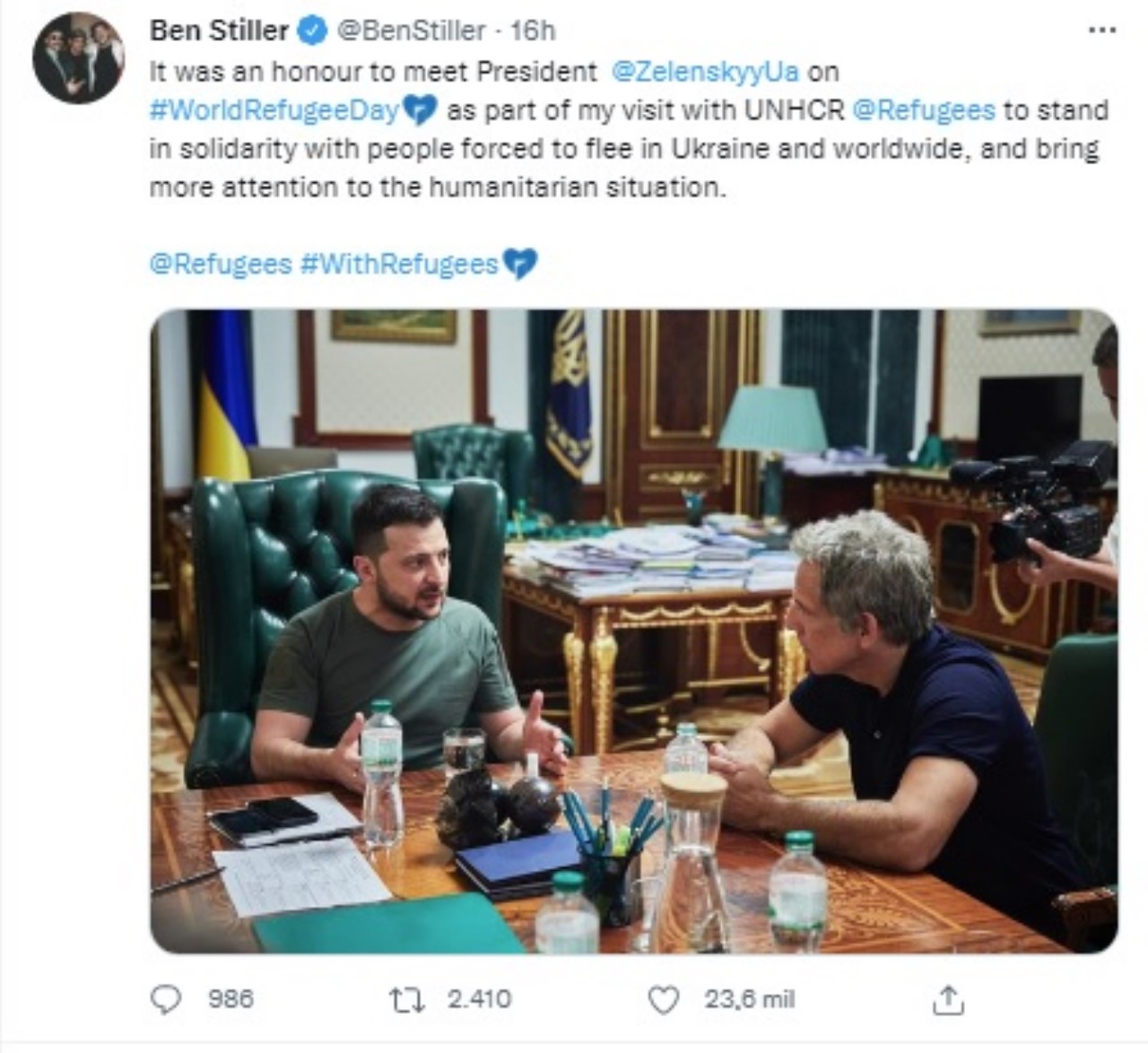Click the 986 replies count

[230, 999]
